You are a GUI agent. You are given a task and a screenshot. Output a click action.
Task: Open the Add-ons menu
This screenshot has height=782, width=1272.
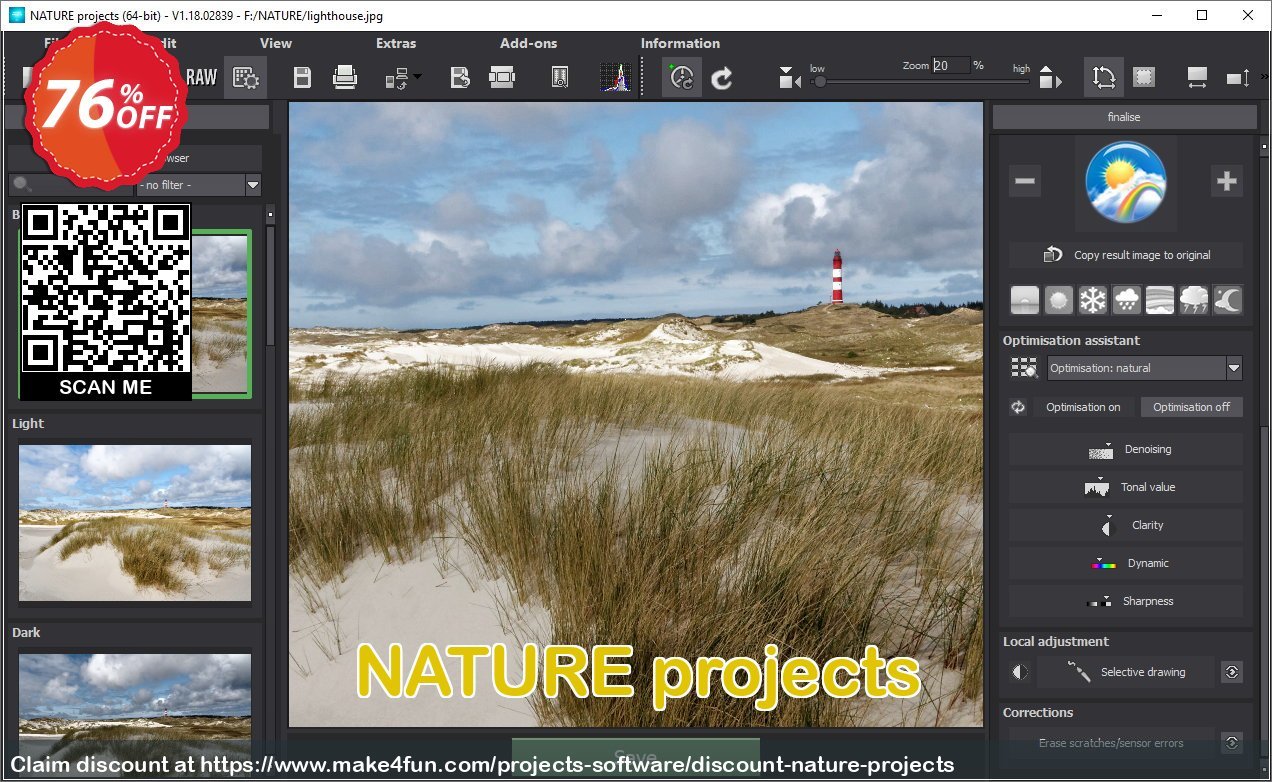529,43
